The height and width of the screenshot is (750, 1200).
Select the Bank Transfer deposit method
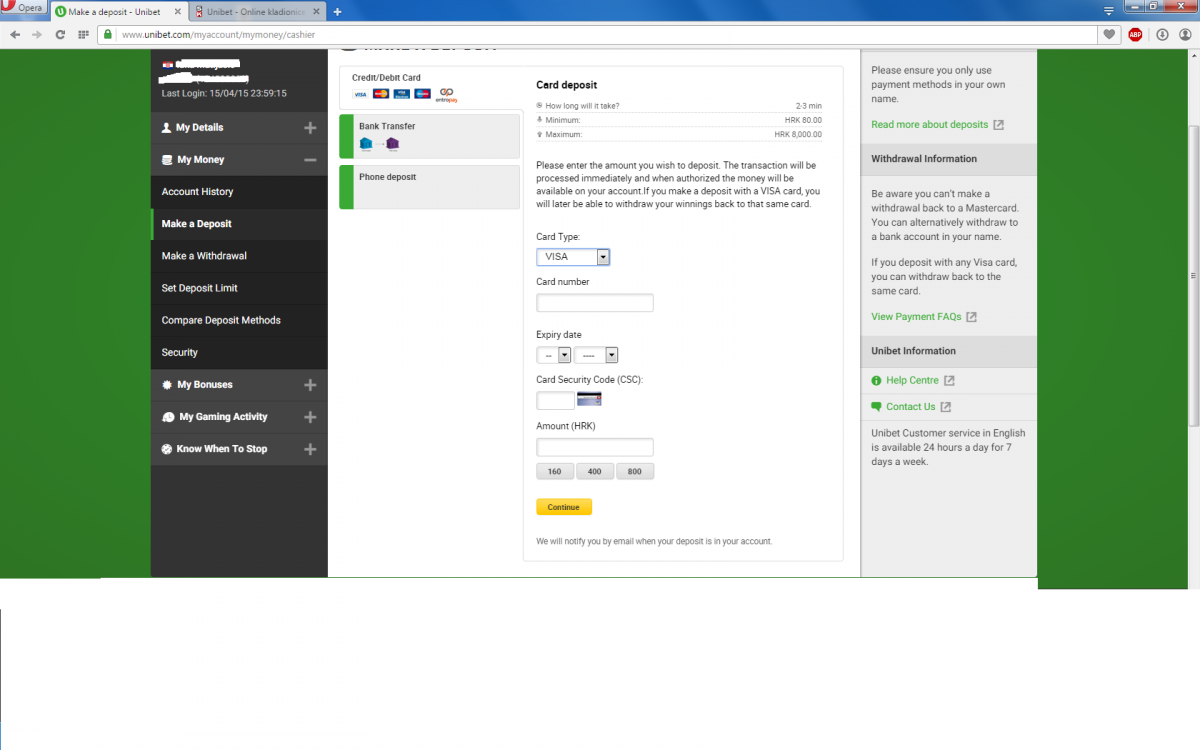tap(430, 135)
